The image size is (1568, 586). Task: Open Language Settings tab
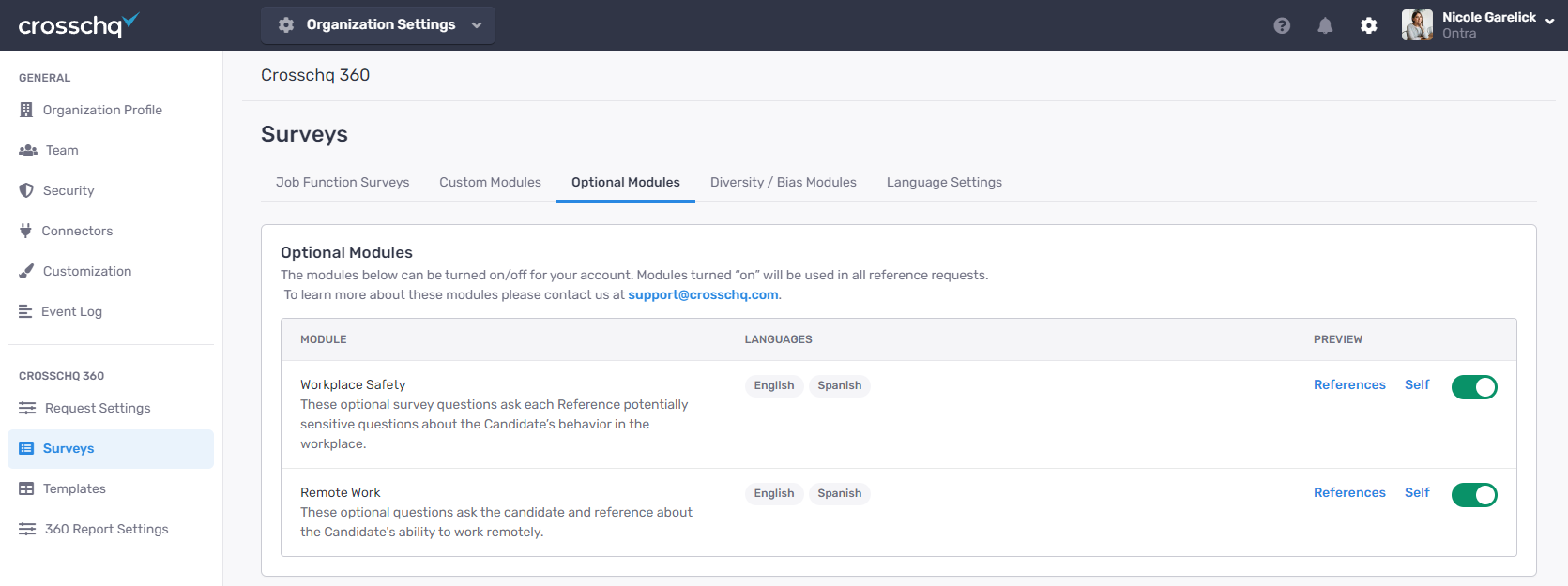(944, 182)
